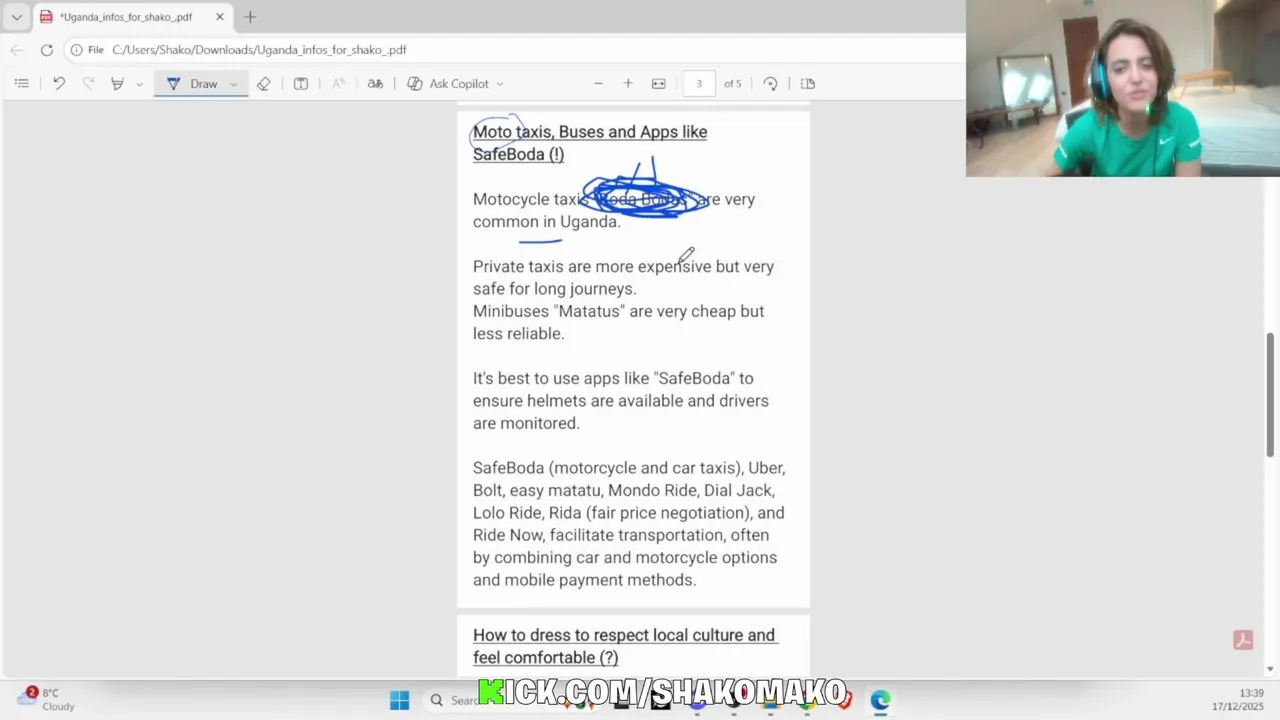
Task: Click the text 'SafeBoda (motorcycle and car taxis), Uber,'
Action: point(629,468)
